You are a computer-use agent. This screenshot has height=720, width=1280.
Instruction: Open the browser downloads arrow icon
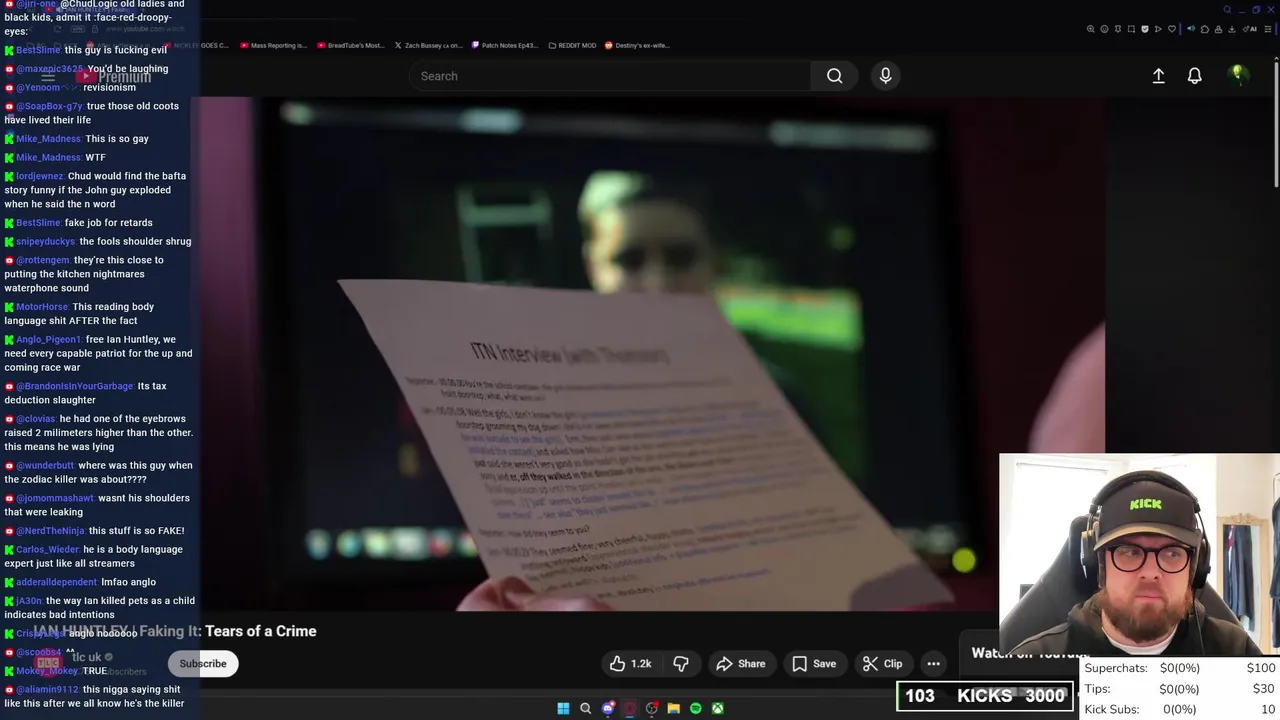point(1232,29)
